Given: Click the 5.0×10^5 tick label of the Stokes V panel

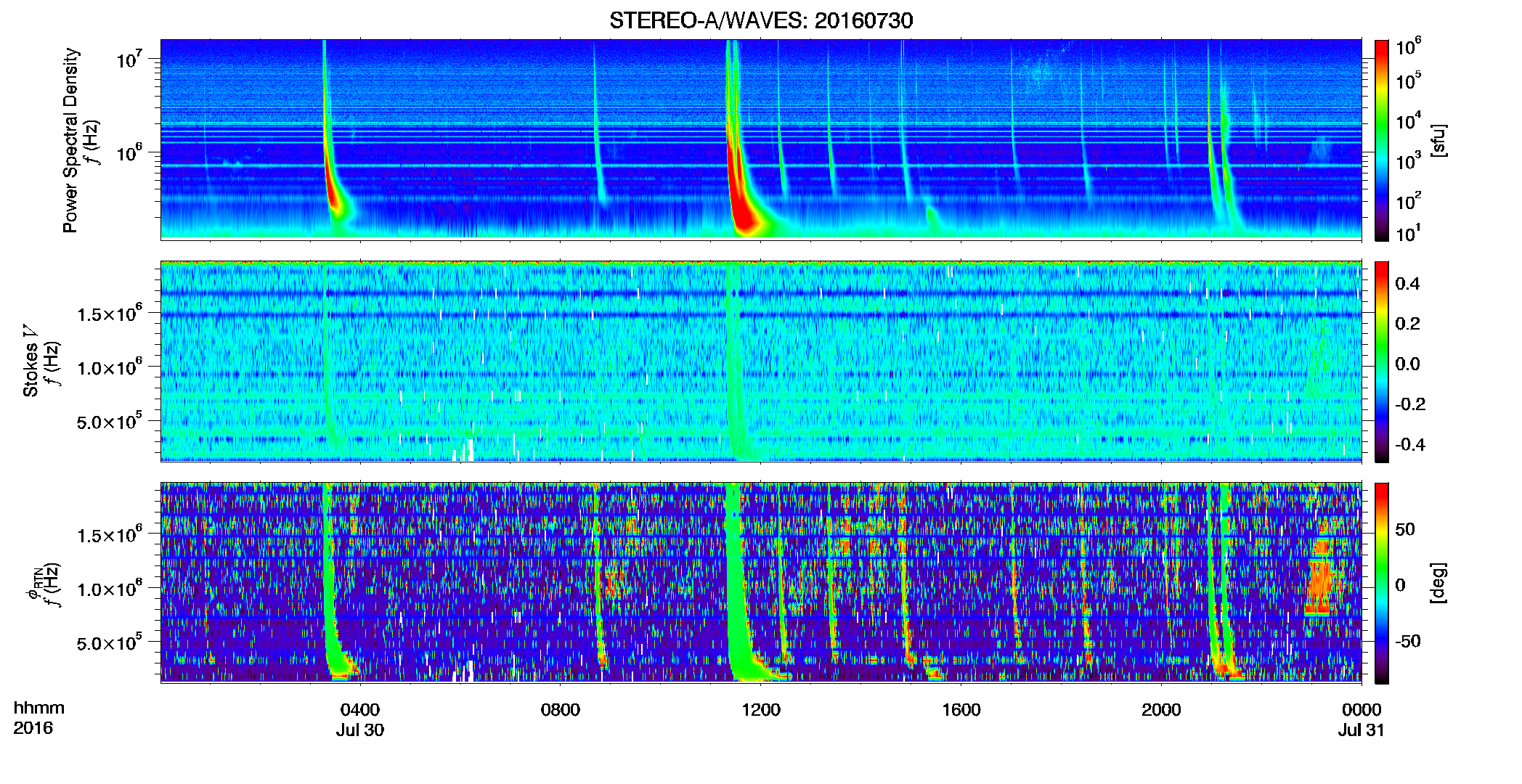Looking at the screenshot, I should 110,422.
